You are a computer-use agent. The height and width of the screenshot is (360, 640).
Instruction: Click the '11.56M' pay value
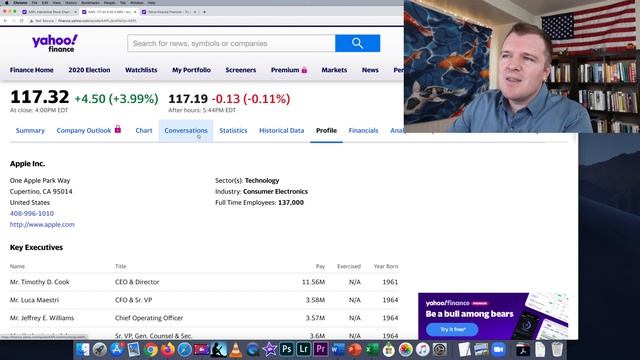click(313, 282)
